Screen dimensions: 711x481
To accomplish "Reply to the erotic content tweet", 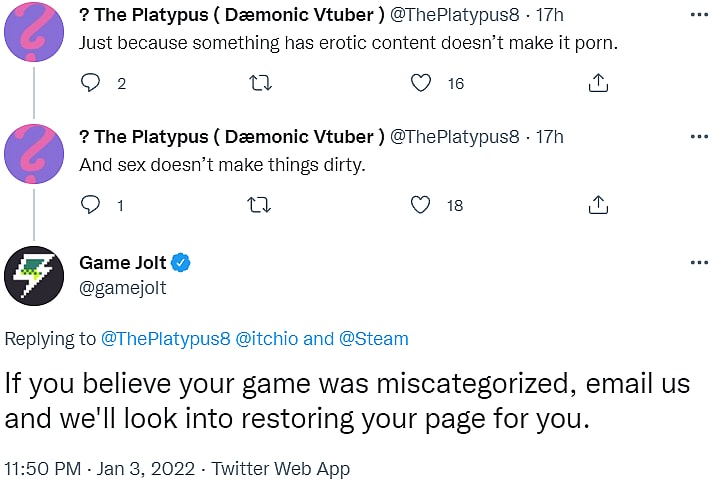I will point(91,83).
